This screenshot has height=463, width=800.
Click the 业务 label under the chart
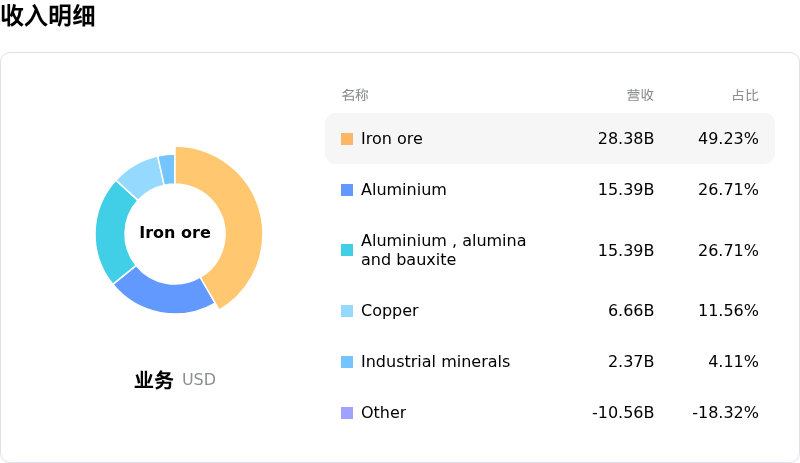[154, 380]
